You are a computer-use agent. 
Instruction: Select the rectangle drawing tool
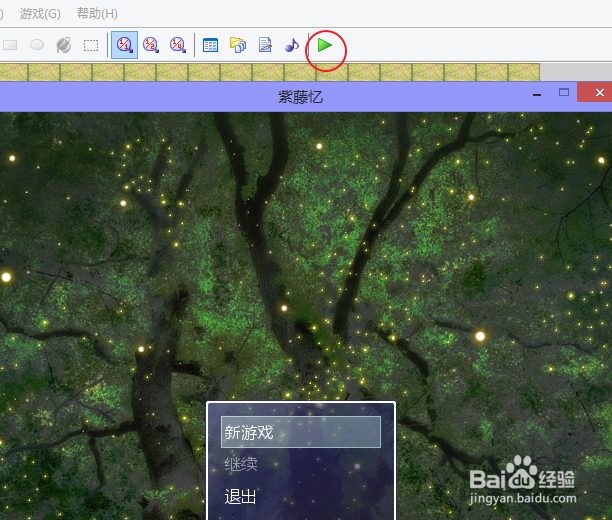[x=10, y=45]
